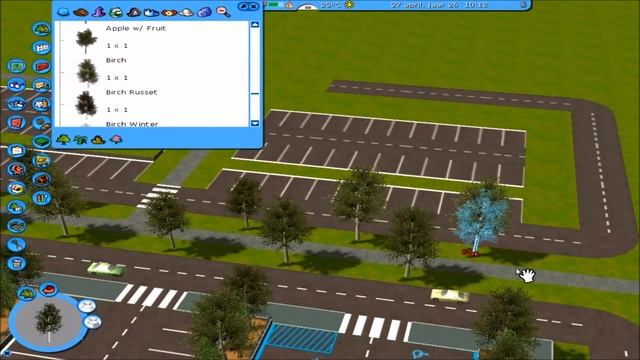Click the magnifier search icon in scenery window
640x360 pixels.
coord(223,11)
